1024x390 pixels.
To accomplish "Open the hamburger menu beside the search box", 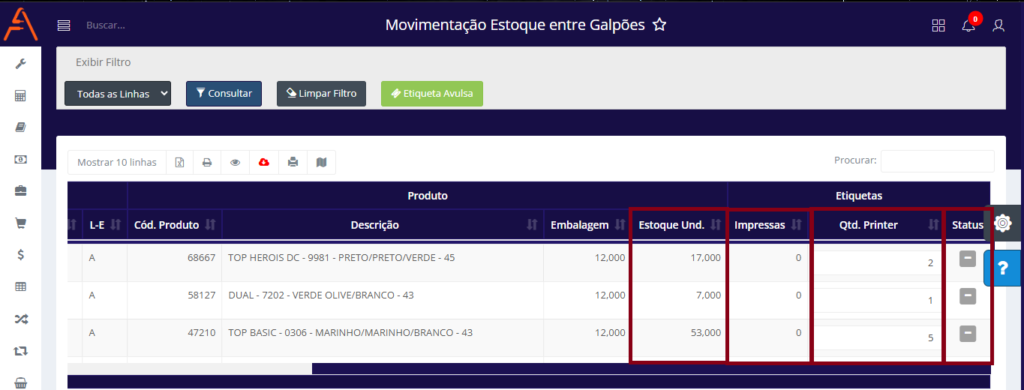I will pyautogui.click(x=63, y=25).
